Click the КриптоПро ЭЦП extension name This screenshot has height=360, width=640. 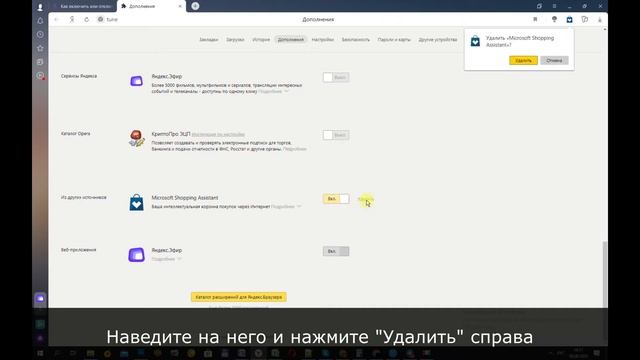point(171,134)
